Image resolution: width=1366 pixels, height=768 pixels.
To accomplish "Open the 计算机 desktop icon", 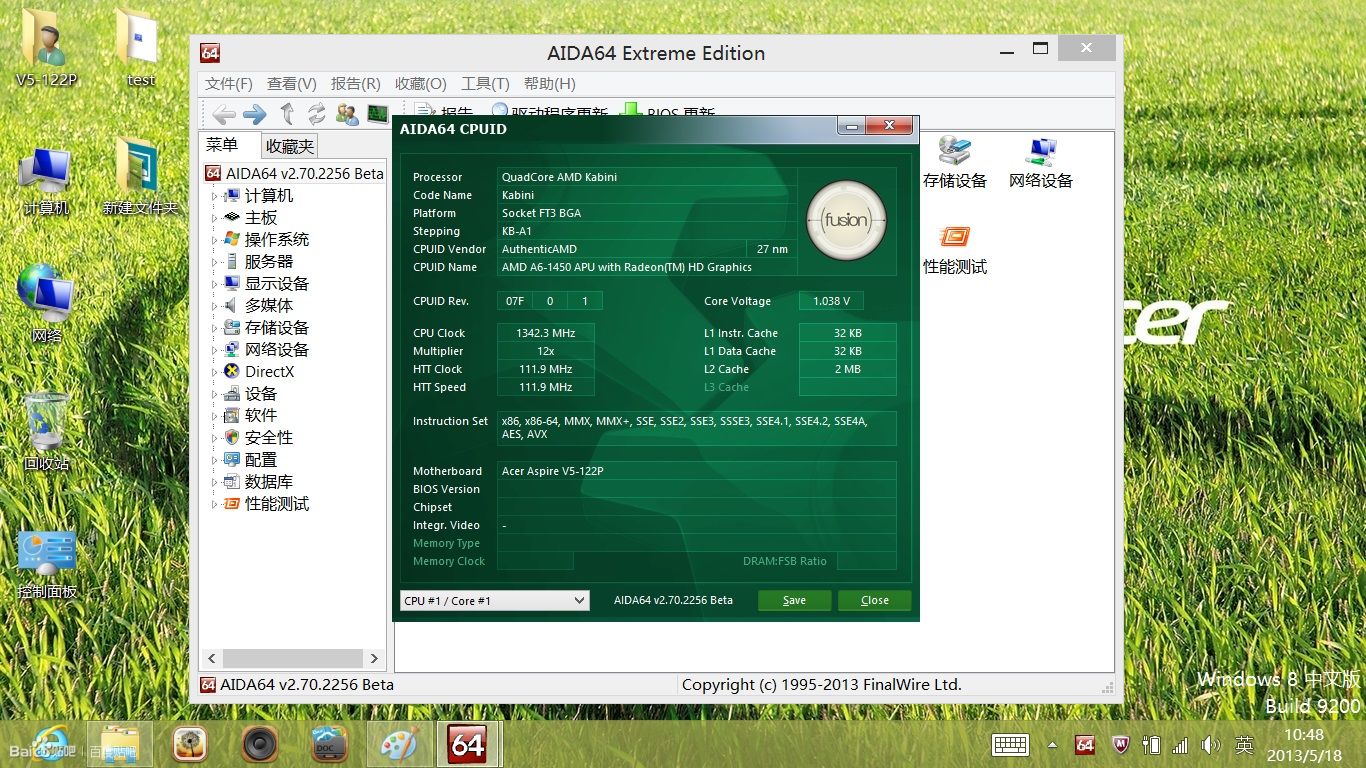I will (x=46, y=181).
